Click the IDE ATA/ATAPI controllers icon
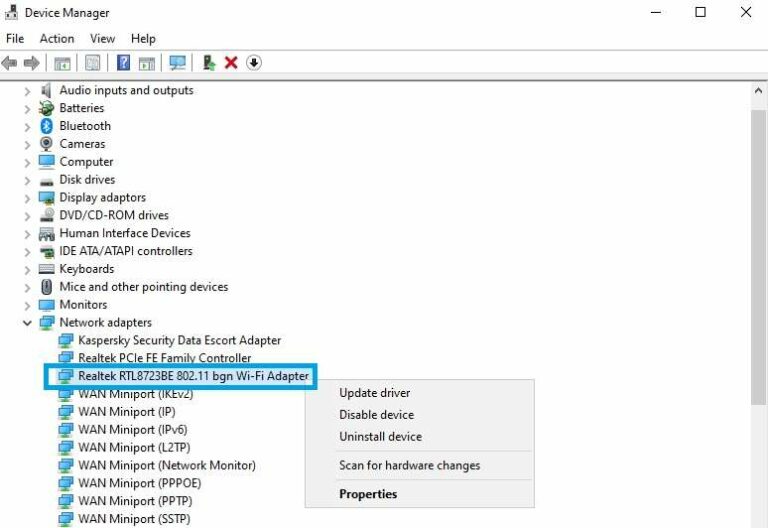 click(x=47, y=251)
